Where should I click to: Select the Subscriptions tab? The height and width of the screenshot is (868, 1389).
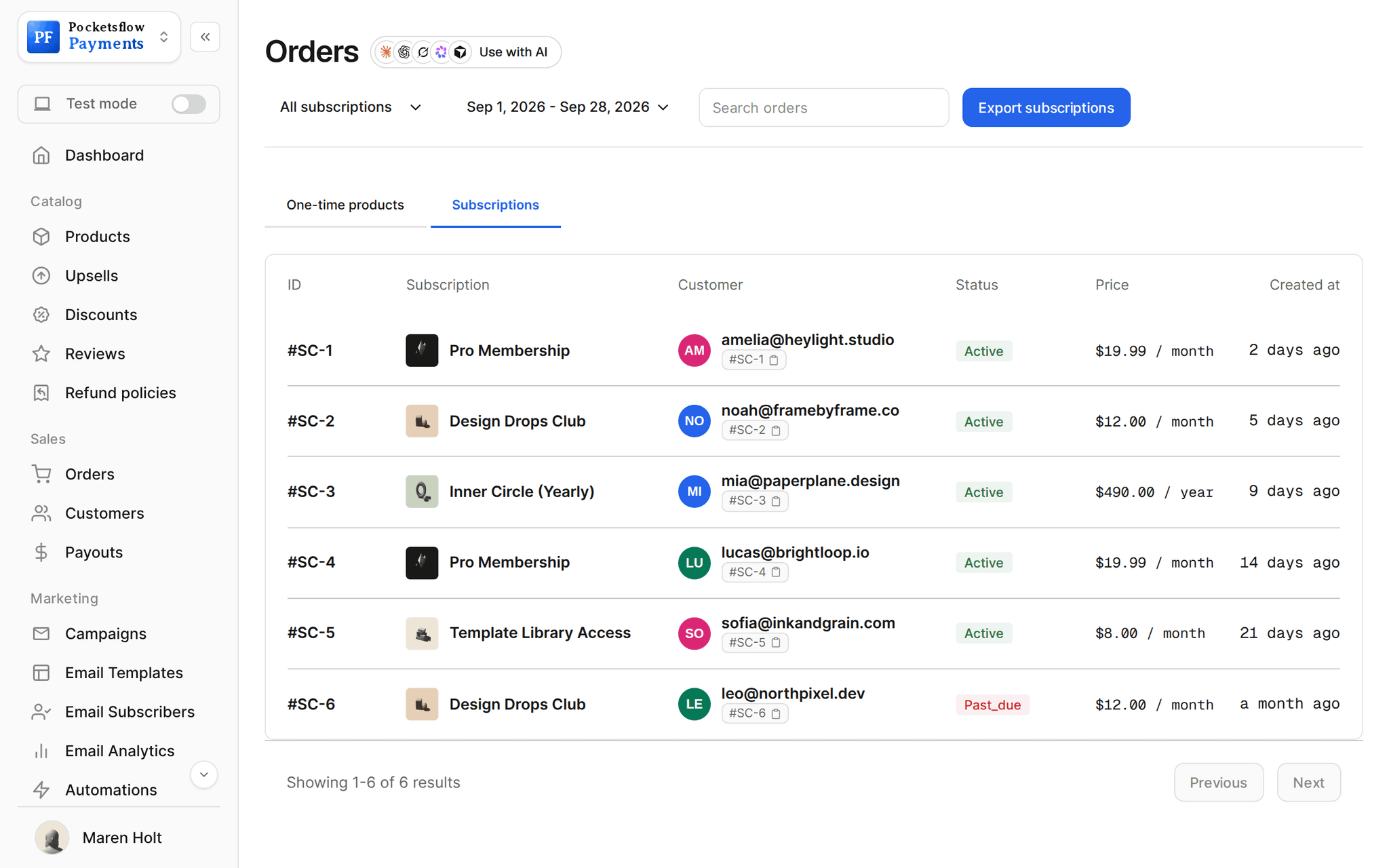pyautogui.click(x=496, y=205)
